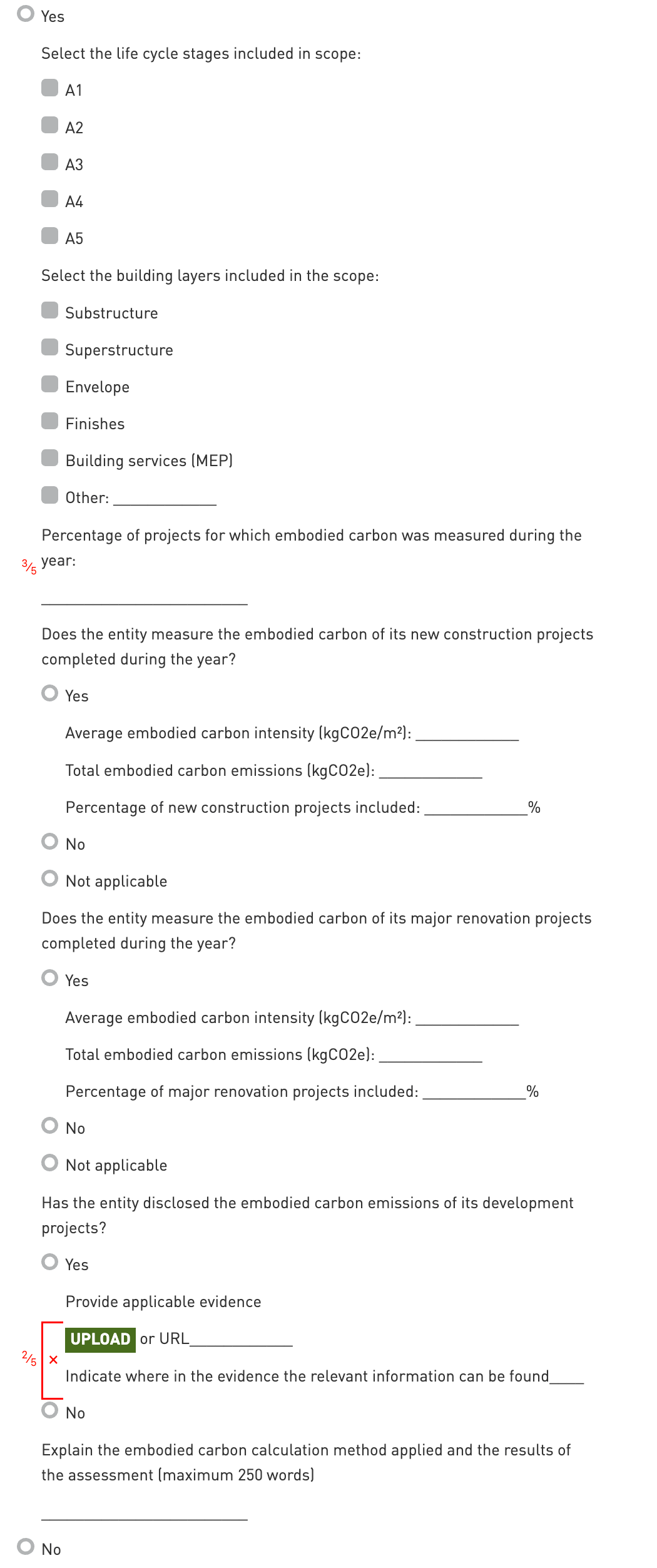Click new construction average carbon intensity field

click(467, 733)
